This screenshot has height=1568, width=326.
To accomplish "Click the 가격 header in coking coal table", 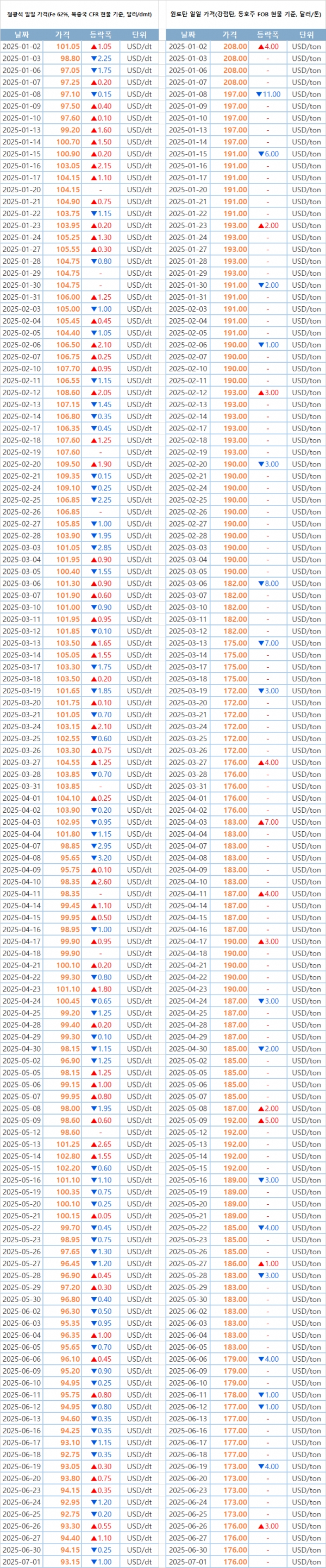I will (230, 35).
